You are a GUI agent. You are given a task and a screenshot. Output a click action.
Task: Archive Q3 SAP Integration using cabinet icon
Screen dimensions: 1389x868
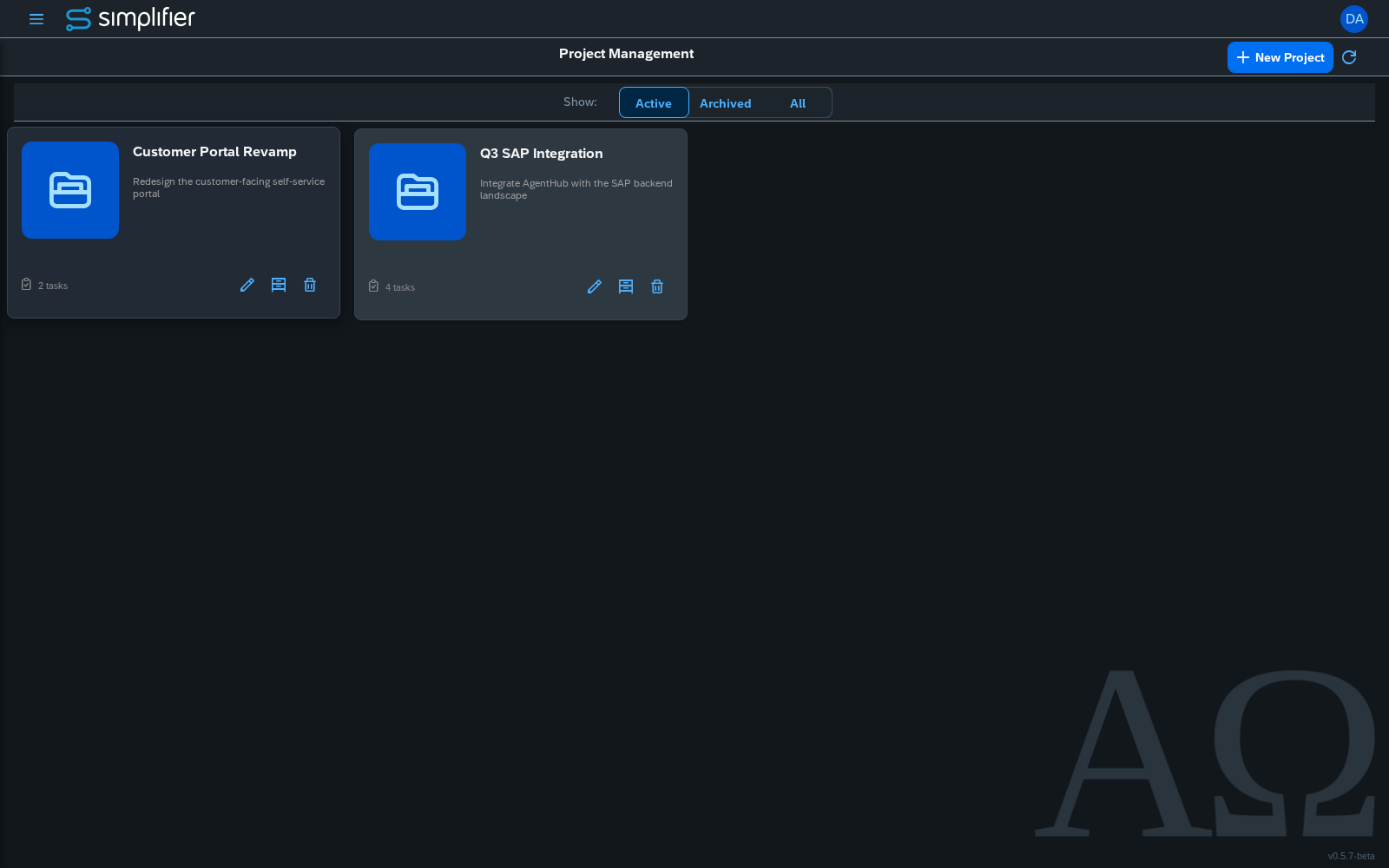point(626,286)
